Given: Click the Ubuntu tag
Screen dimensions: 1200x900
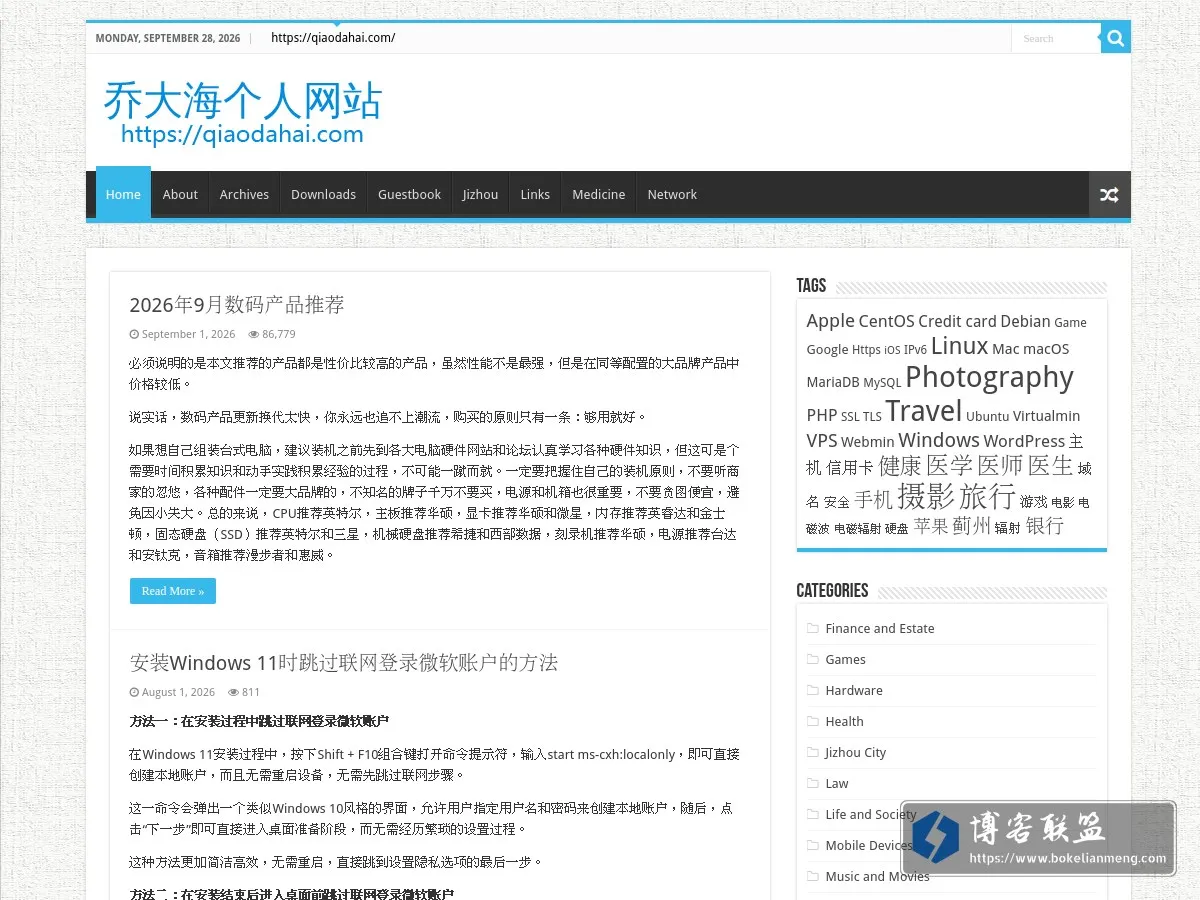Looking at the screenshot, I should [987, 416].
